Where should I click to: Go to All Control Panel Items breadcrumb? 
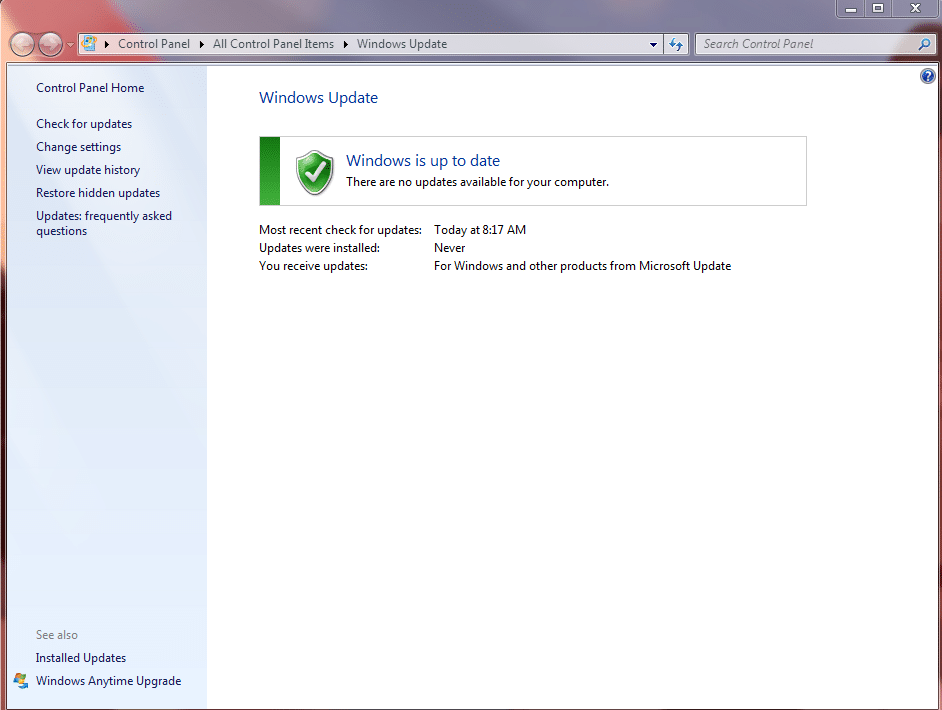(x=273, y=44)
